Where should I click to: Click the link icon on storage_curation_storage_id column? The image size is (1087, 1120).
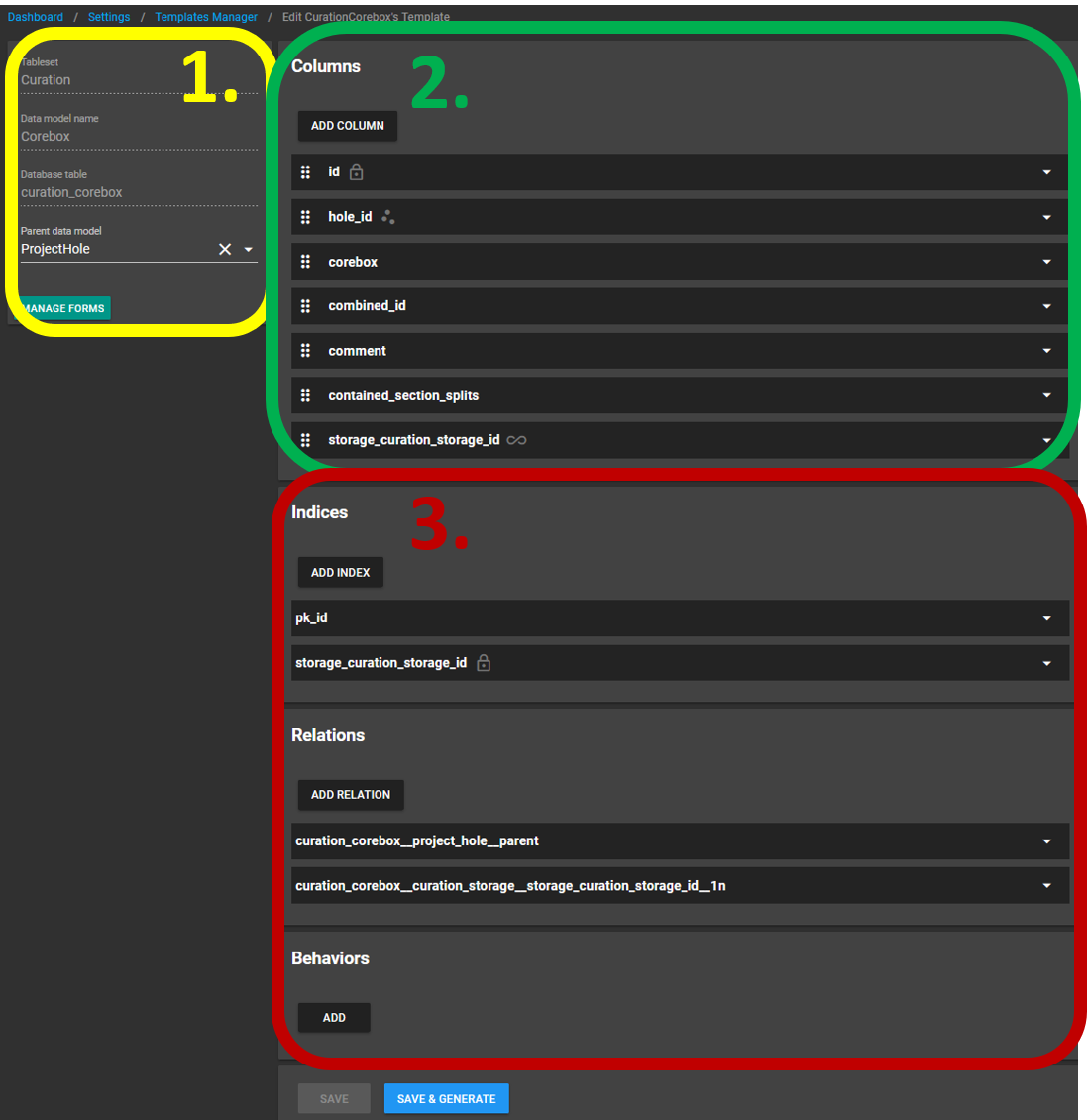(515, 439)
